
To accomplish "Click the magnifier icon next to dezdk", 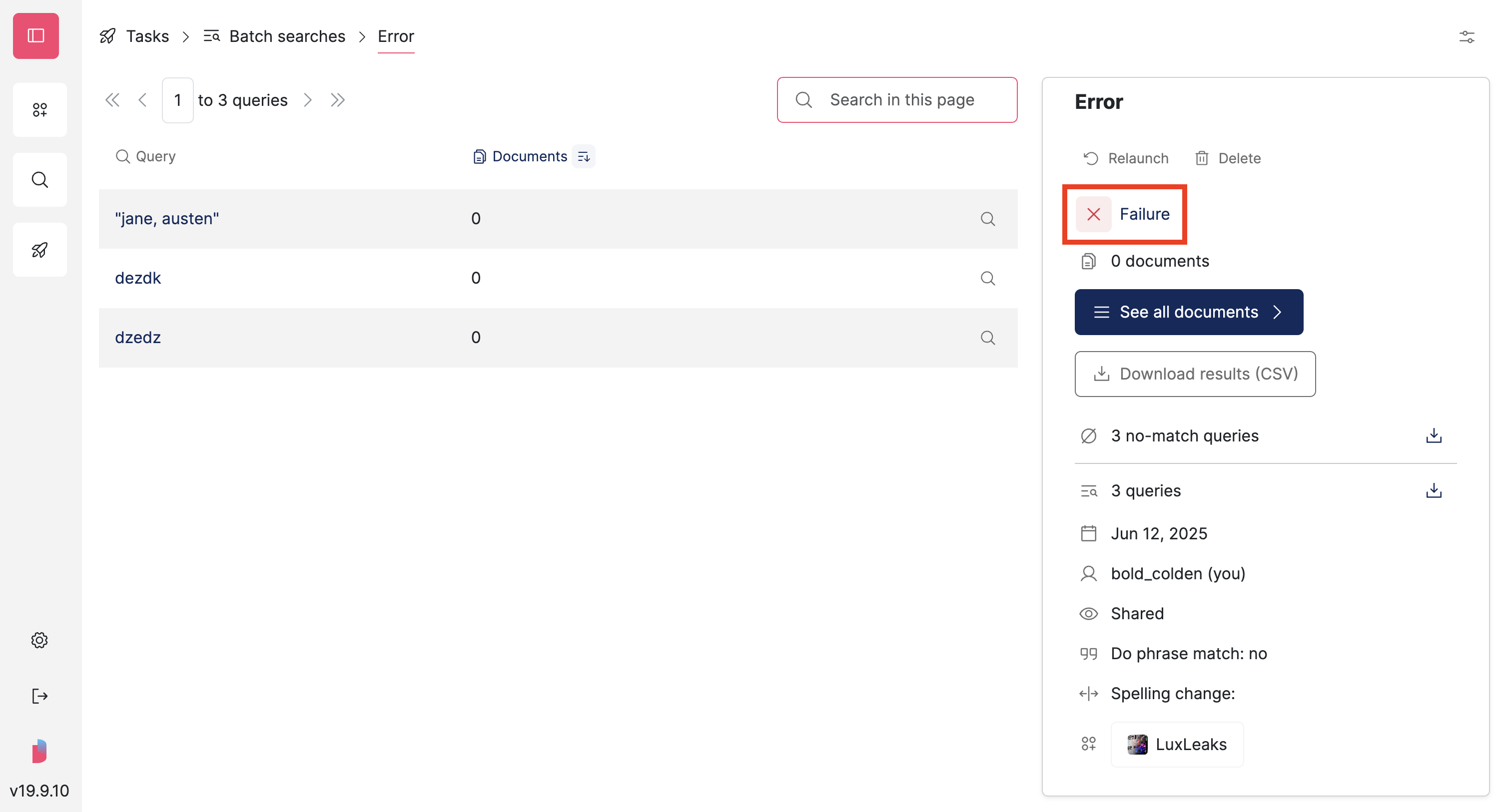I will 987,278.
